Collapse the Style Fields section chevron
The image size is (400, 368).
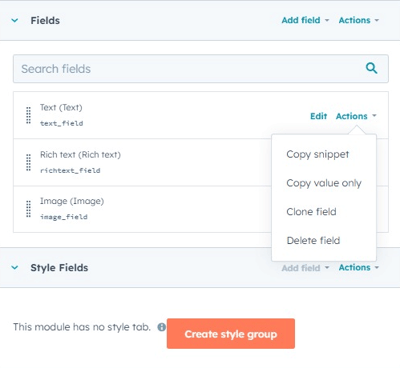click(x=15, y=267)
